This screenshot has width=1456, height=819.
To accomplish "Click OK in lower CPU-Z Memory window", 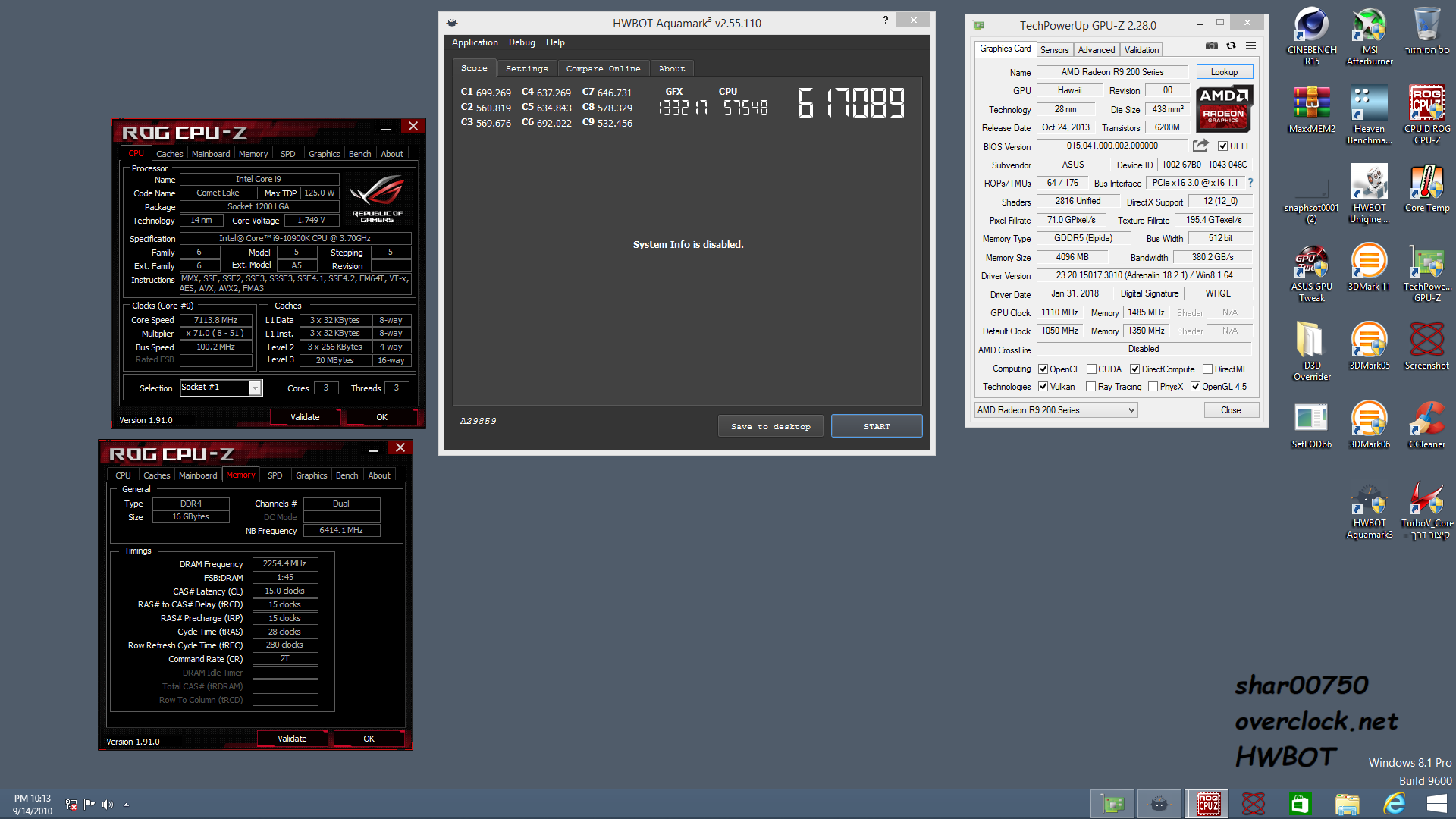I will tap(369, 739).
